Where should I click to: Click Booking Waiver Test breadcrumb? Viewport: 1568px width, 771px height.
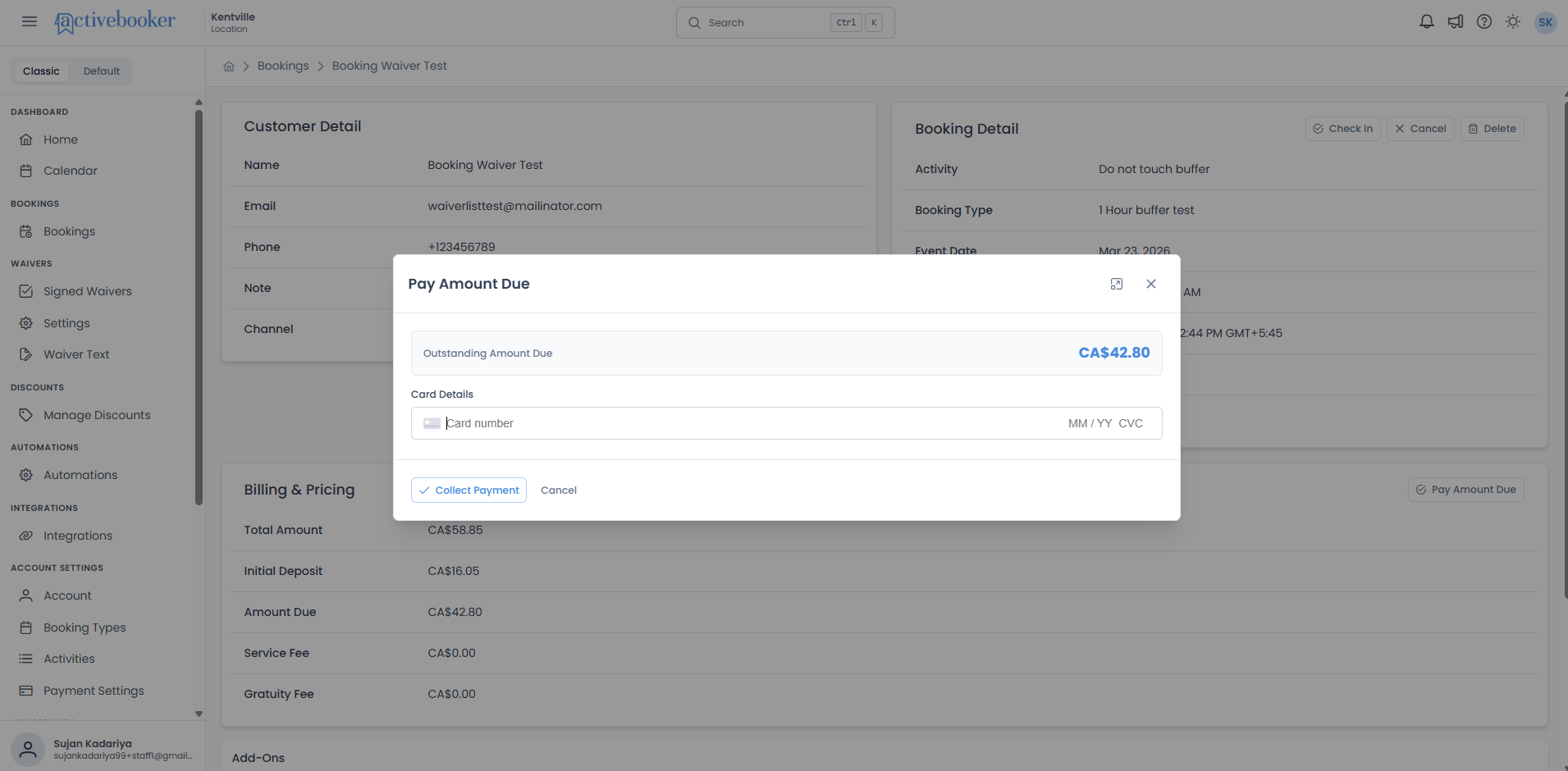pos(390,66)
